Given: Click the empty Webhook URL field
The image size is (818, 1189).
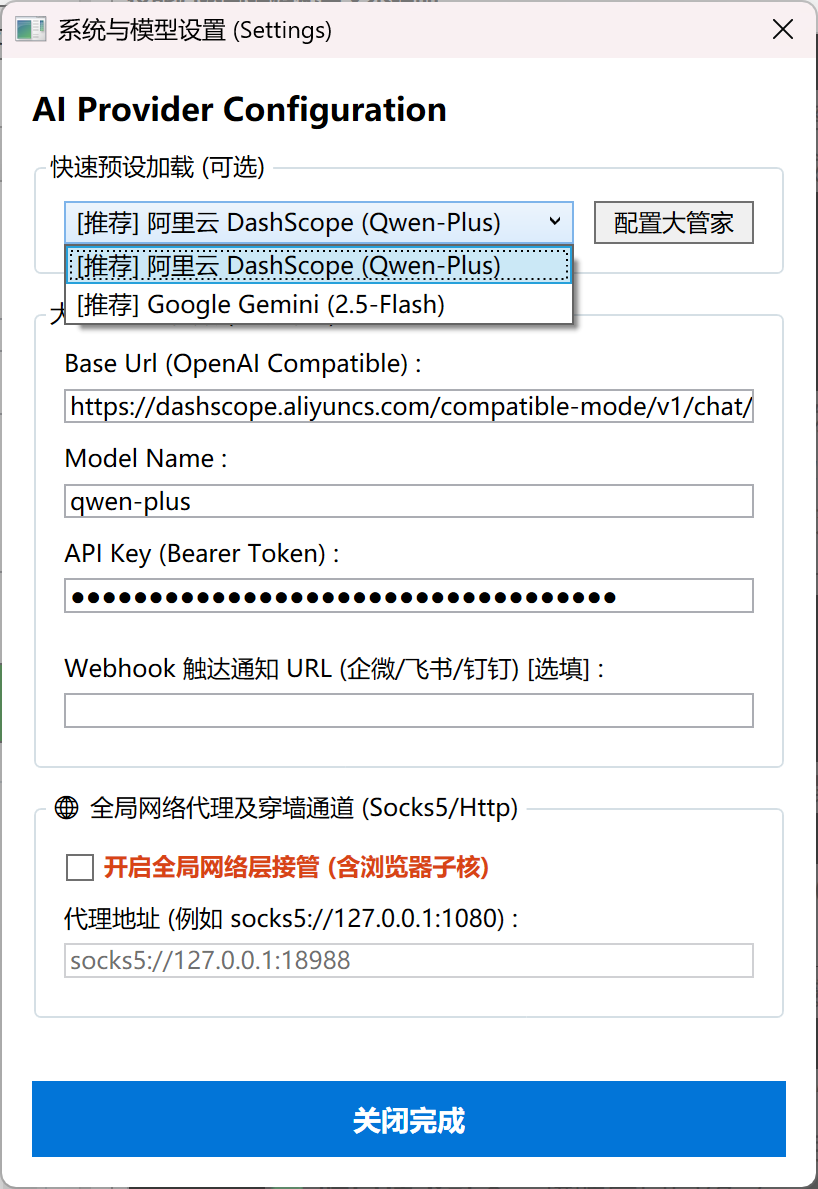Looking at the screenshot, I should click(408, 711).
